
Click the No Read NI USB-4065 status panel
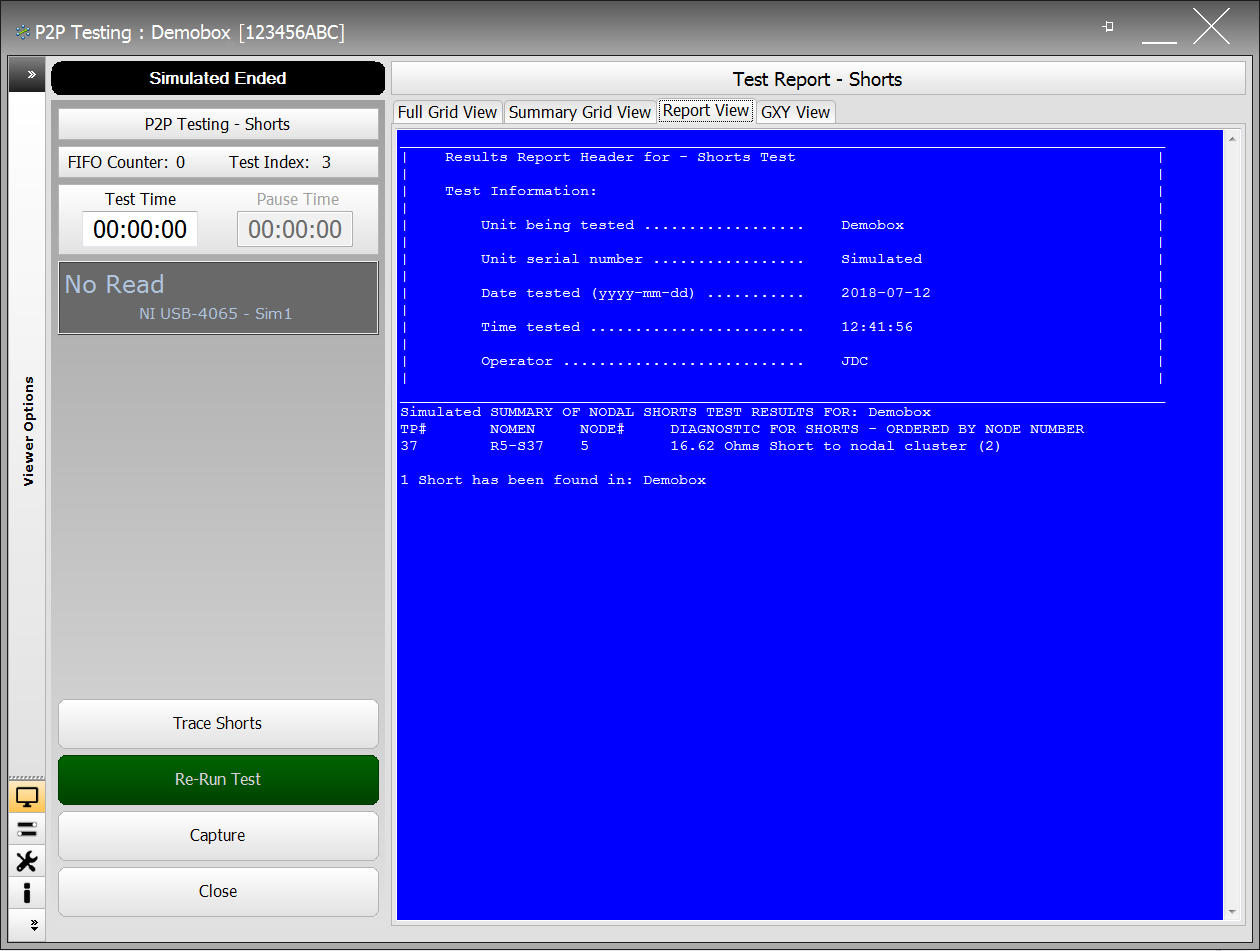coord(218,298)
